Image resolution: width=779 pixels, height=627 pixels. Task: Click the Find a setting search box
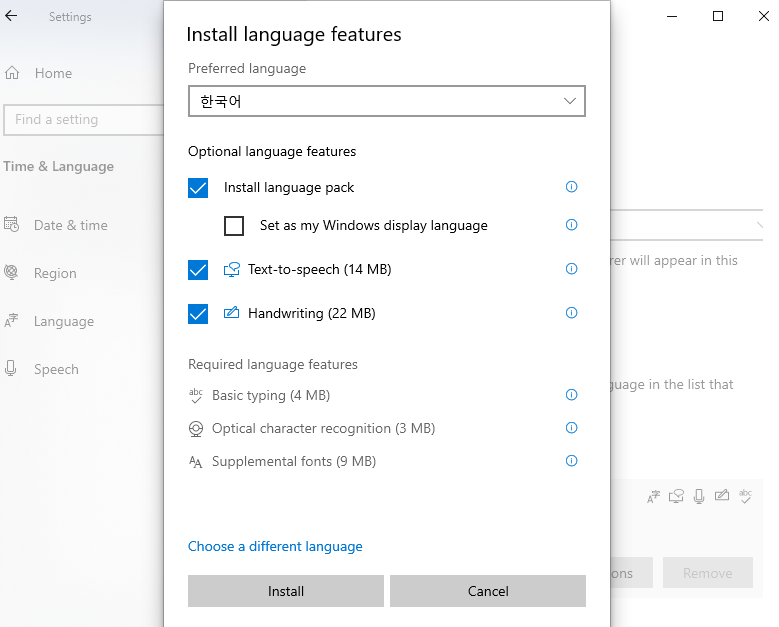point(83,120)
